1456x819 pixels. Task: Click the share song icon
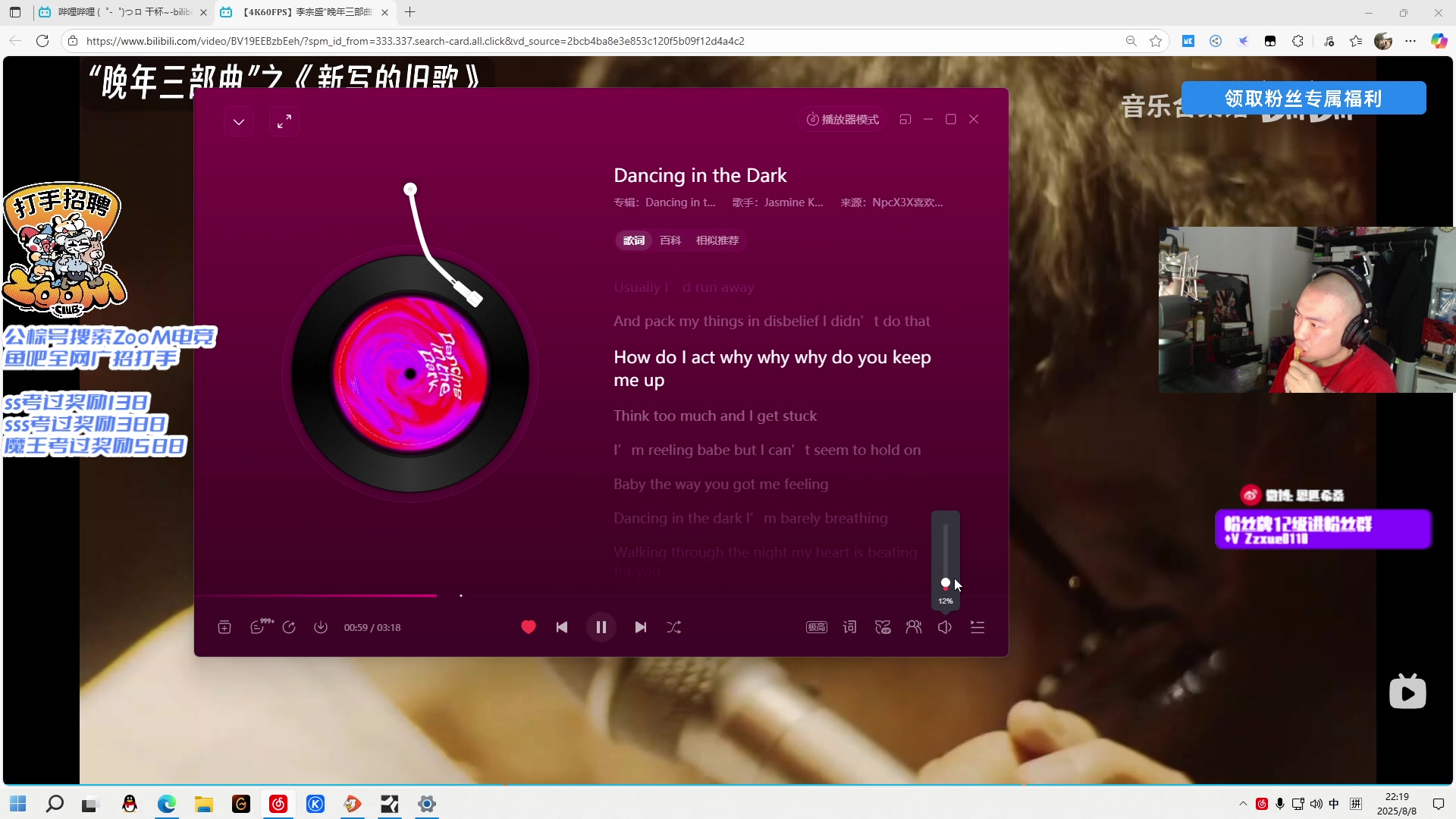289,628
